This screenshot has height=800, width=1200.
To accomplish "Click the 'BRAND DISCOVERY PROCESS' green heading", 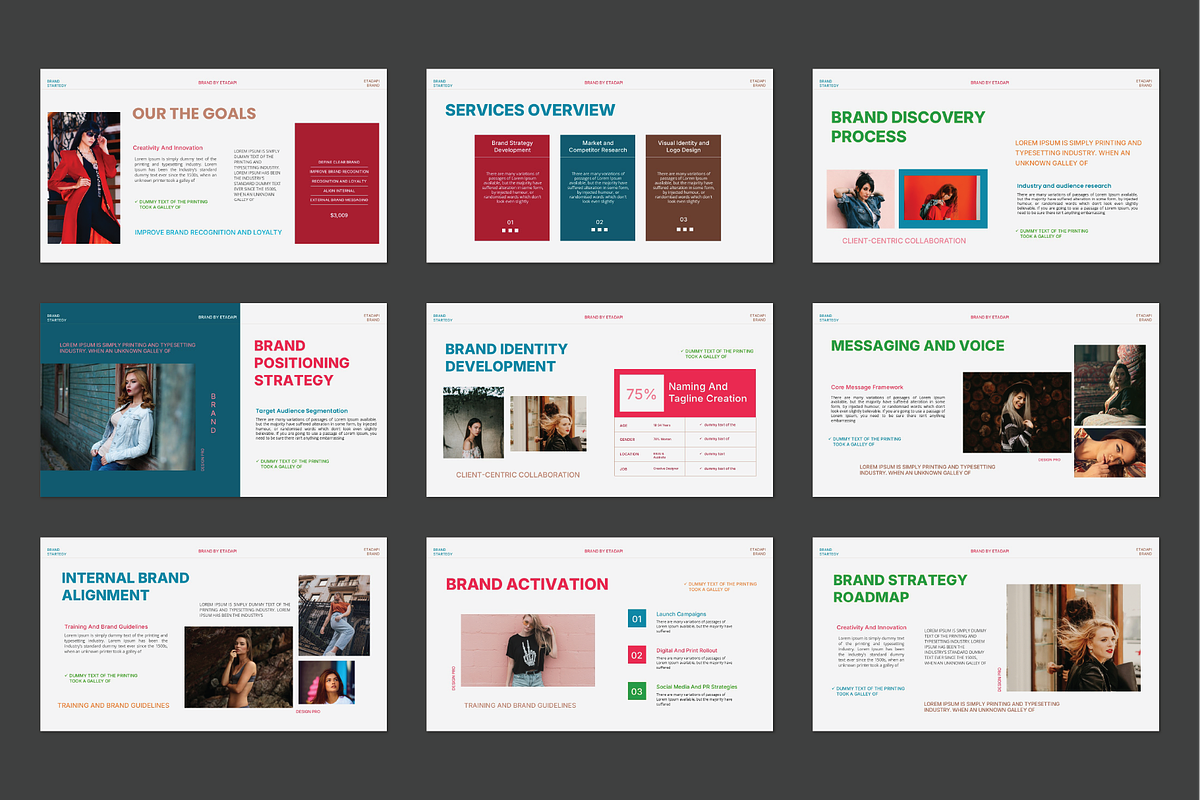I will (x=908, y=127).
